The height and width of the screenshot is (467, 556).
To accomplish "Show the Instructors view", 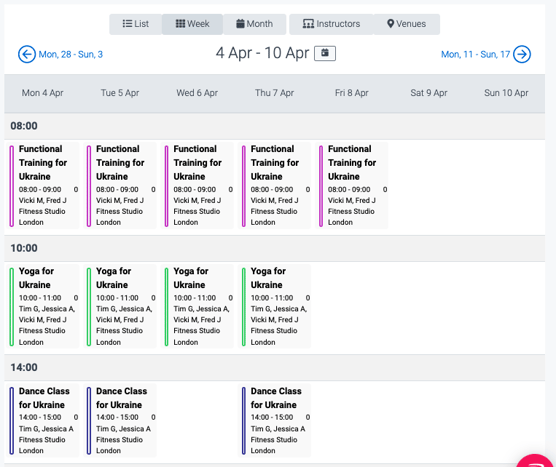I will pos(331,24).
